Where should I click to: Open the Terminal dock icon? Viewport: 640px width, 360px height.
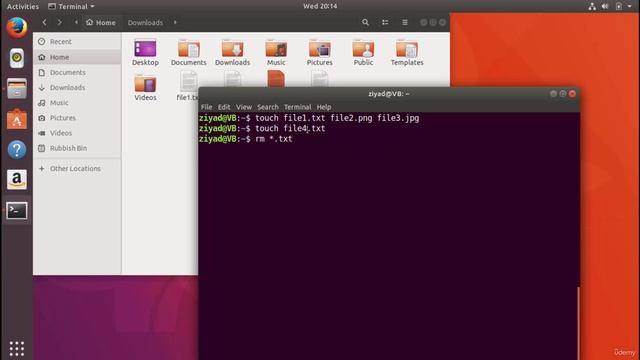[x=17, y=211]
